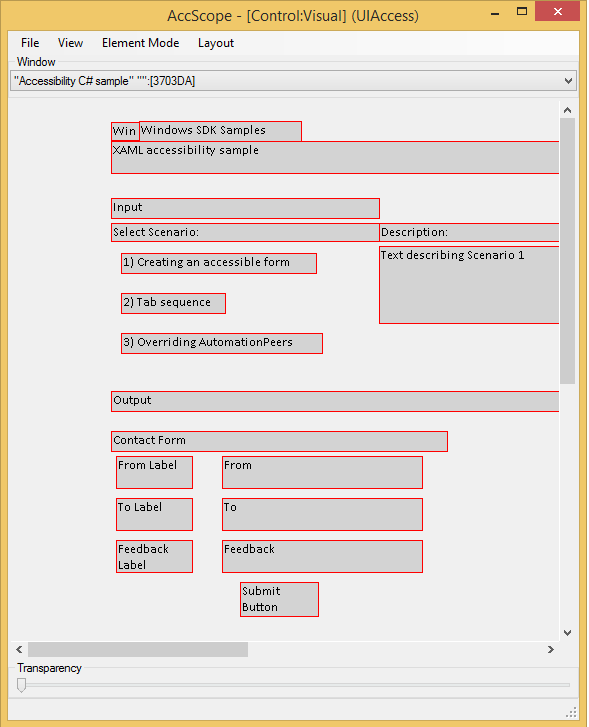Open the View menu
Screen dimensions: 589x727
[70, 43]
